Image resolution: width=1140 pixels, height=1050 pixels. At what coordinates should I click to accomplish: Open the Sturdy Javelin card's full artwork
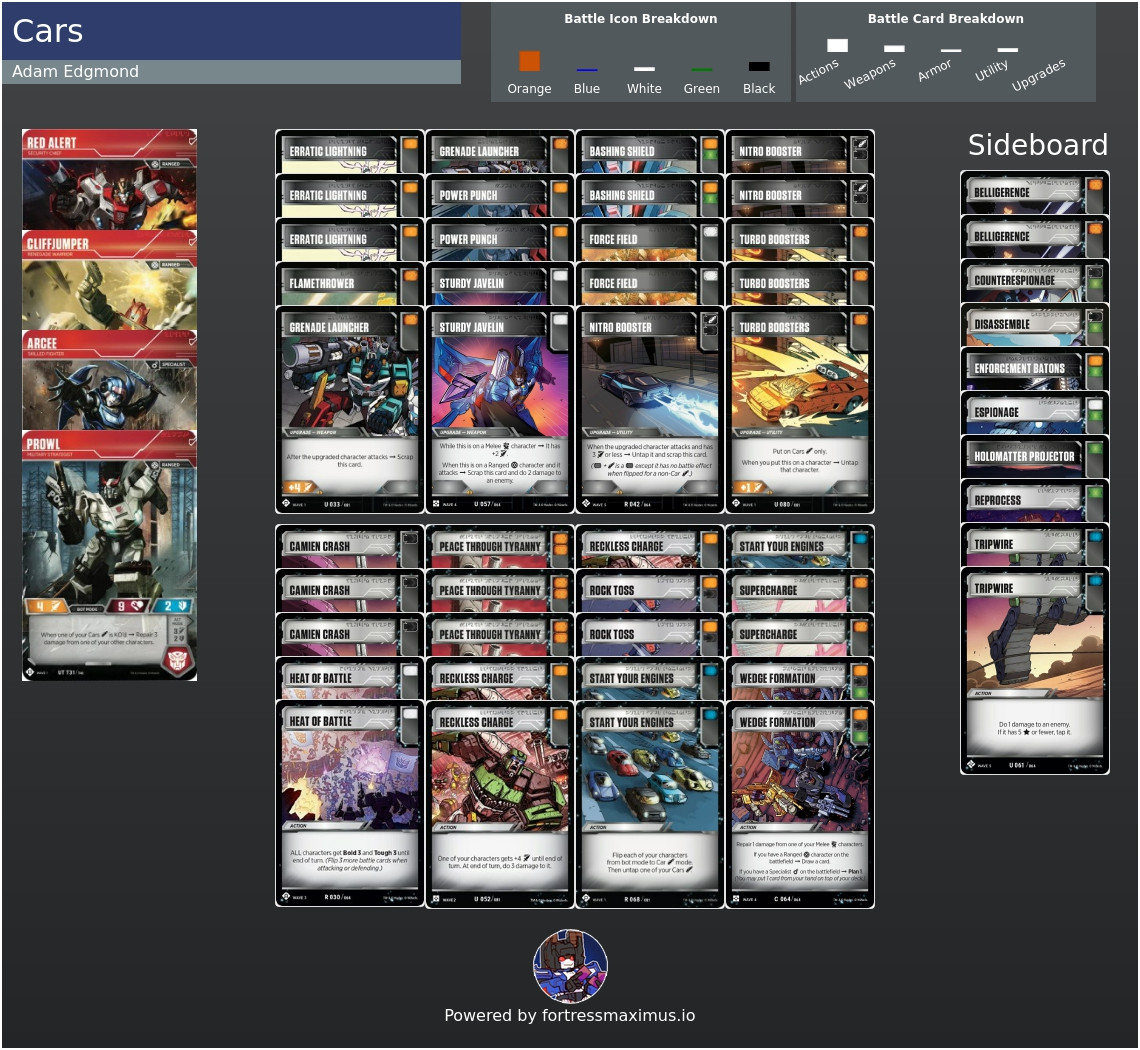(x=499, y=385)
